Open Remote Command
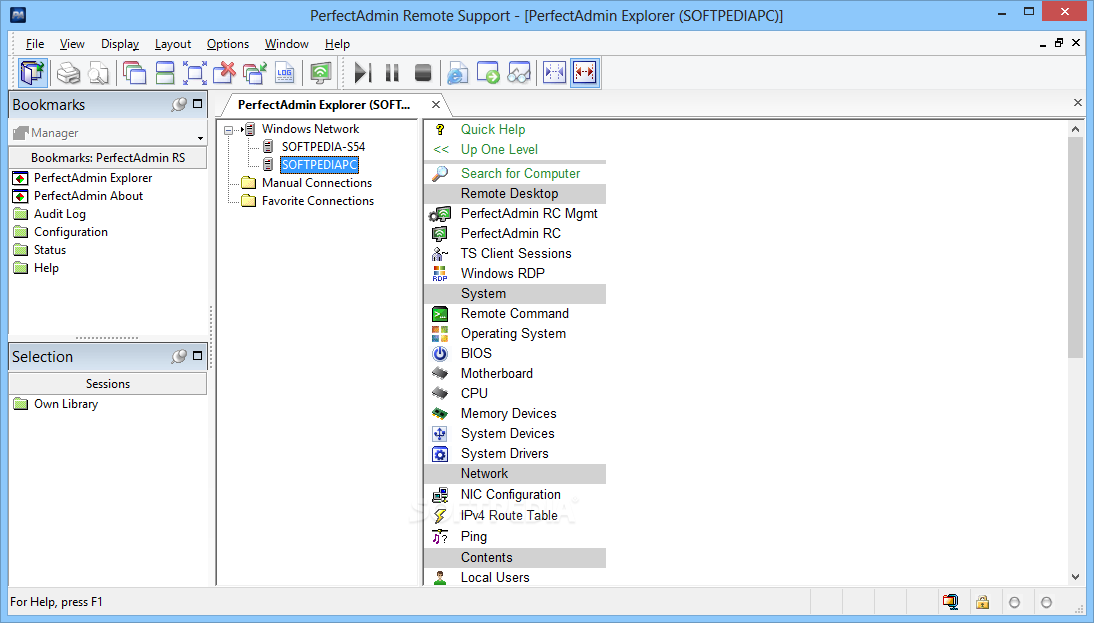The height and width of the screenshot is (623, 1094). [x=514, y=313]
